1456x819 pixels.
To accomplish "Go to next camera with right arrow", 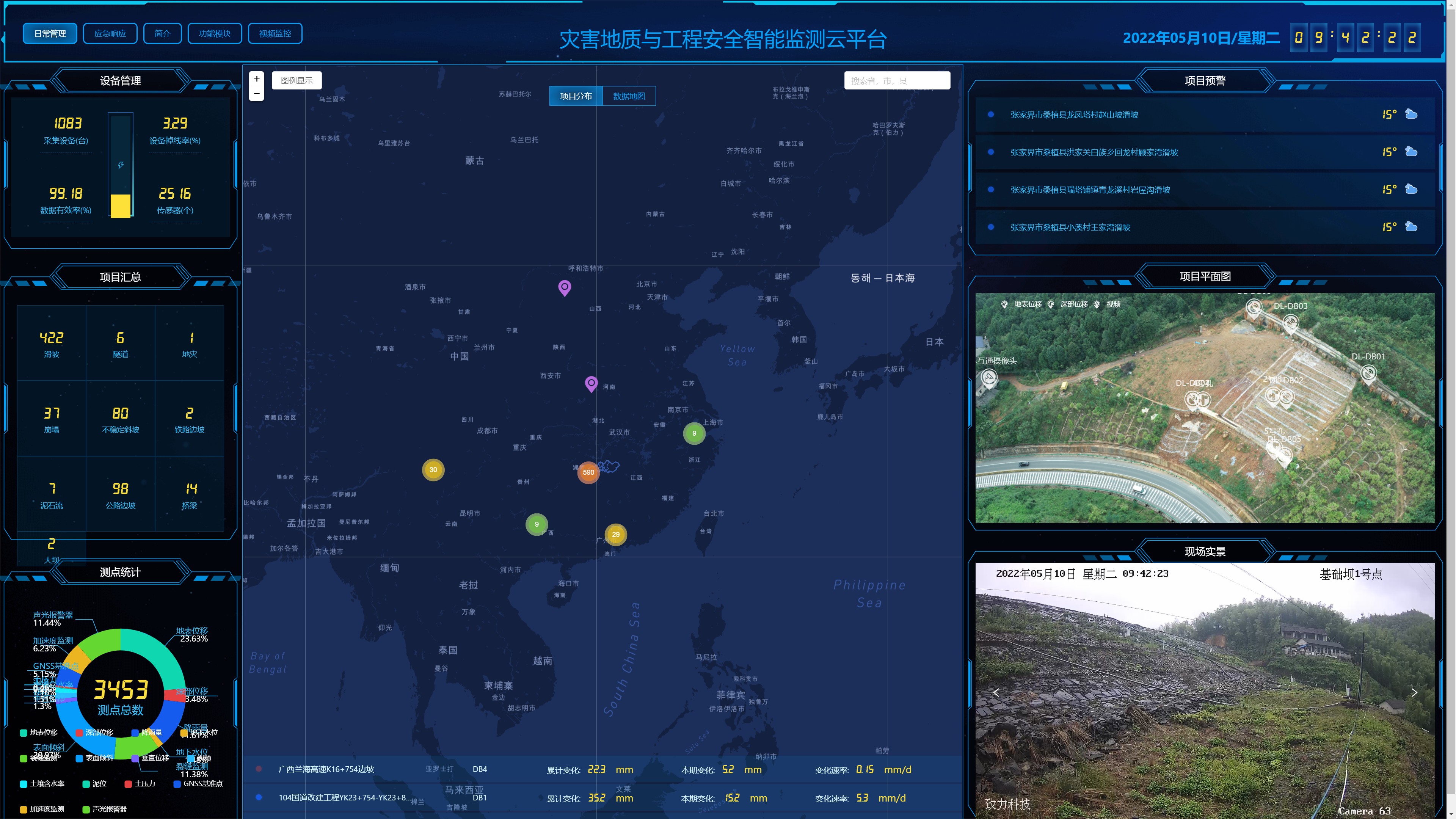I will (x=1414, y=692).
